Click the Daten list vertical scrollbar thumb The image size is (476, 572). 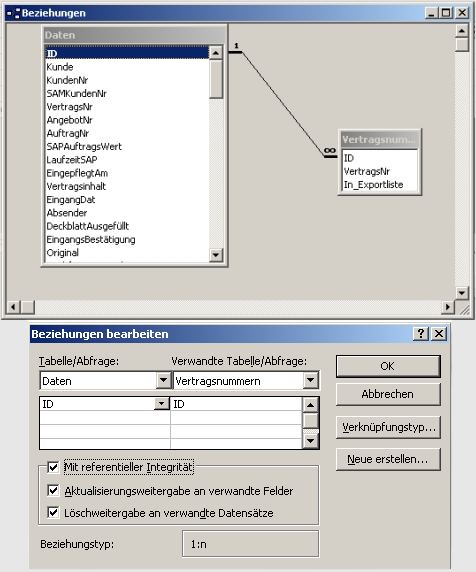click(216, 79)
